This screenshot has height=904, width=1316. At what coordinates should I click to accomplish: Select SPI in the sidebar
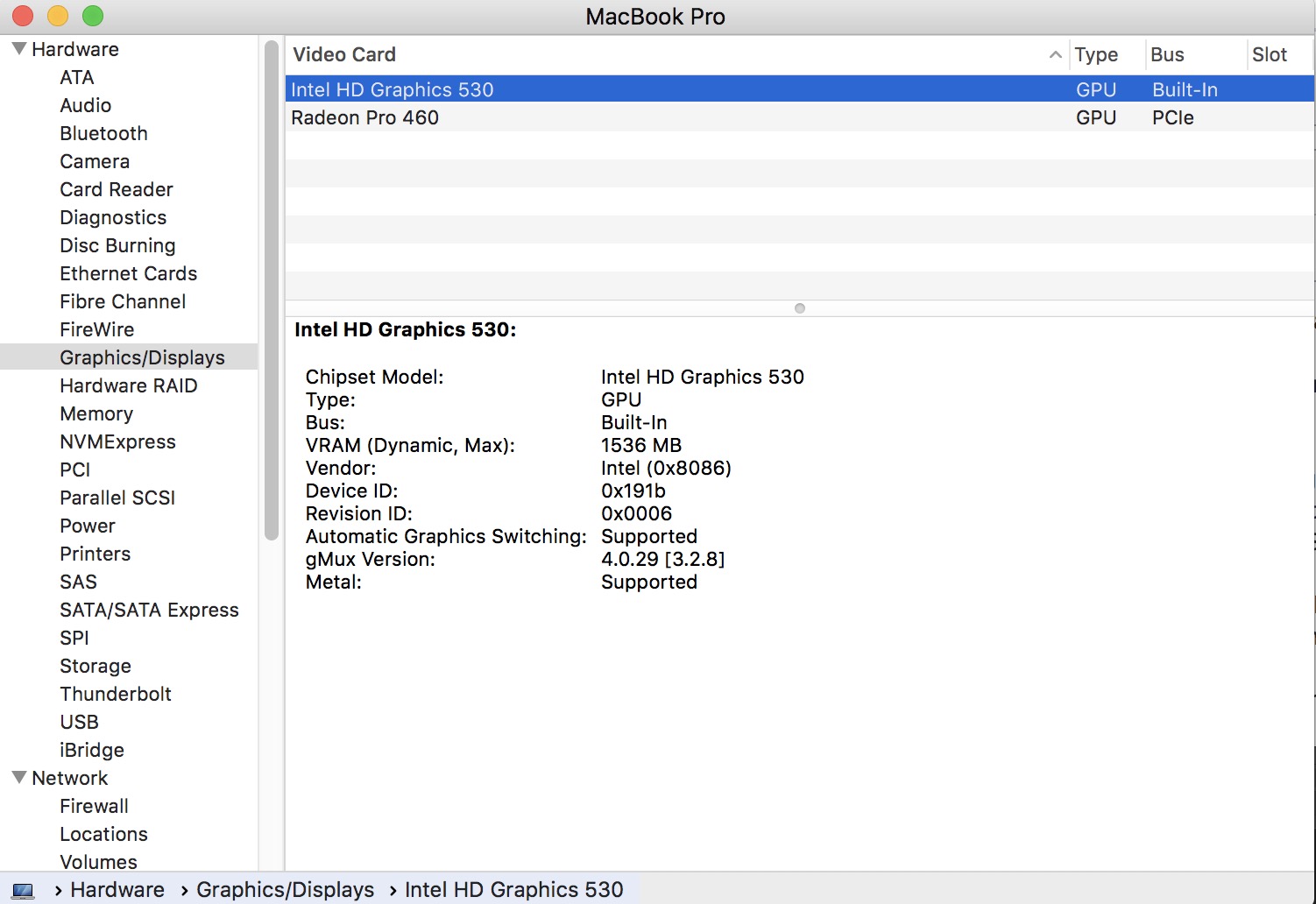pyautogui.click(x=74, y=638)
